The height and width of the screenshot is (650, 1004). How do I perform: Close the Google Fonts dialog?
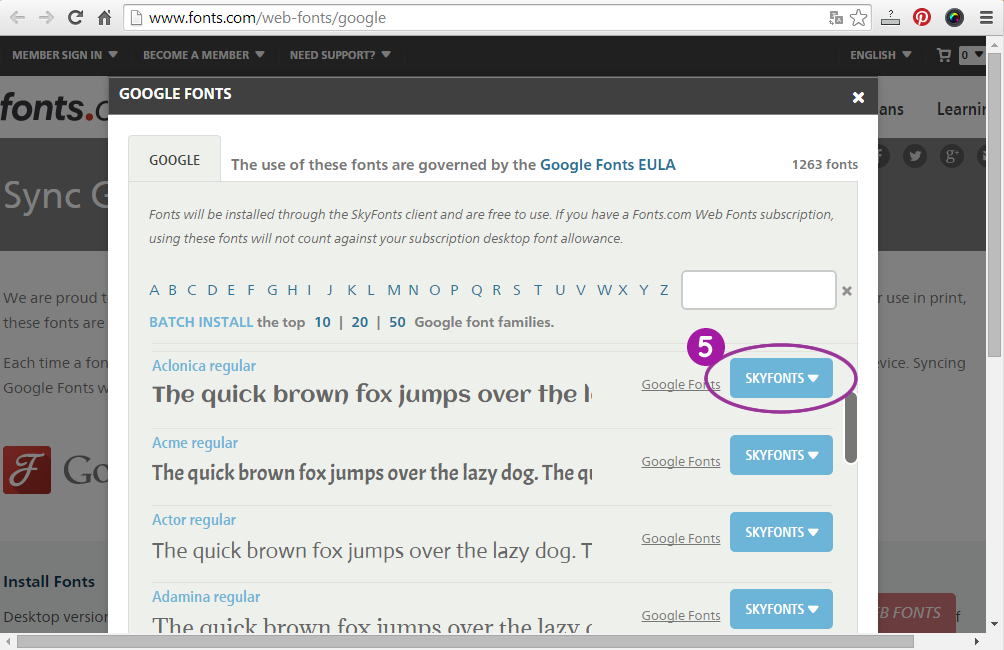tap(858, 97)
